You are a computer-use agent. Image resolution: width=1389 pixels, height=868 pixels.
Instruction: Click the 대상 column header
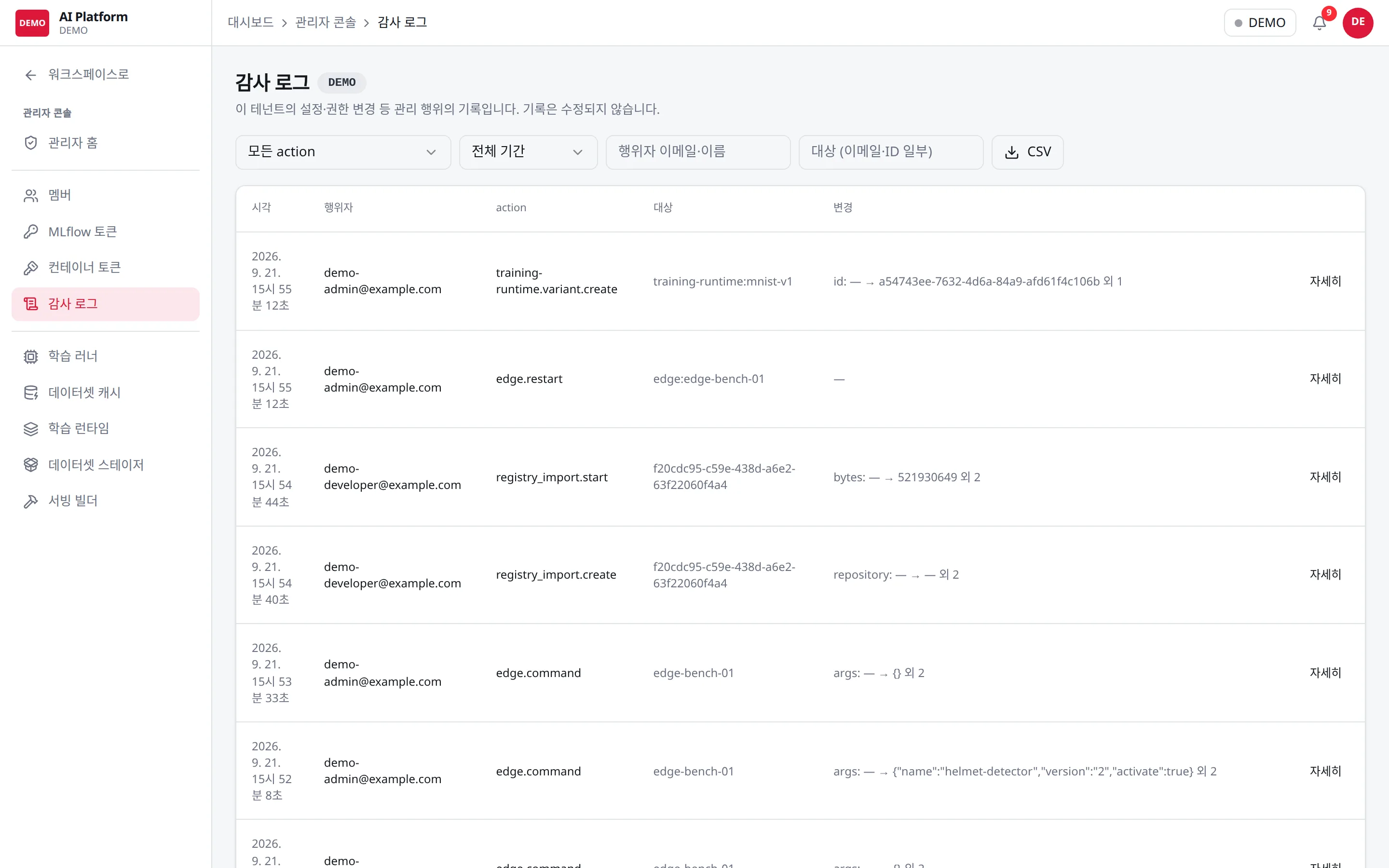[x=662, y=208]
